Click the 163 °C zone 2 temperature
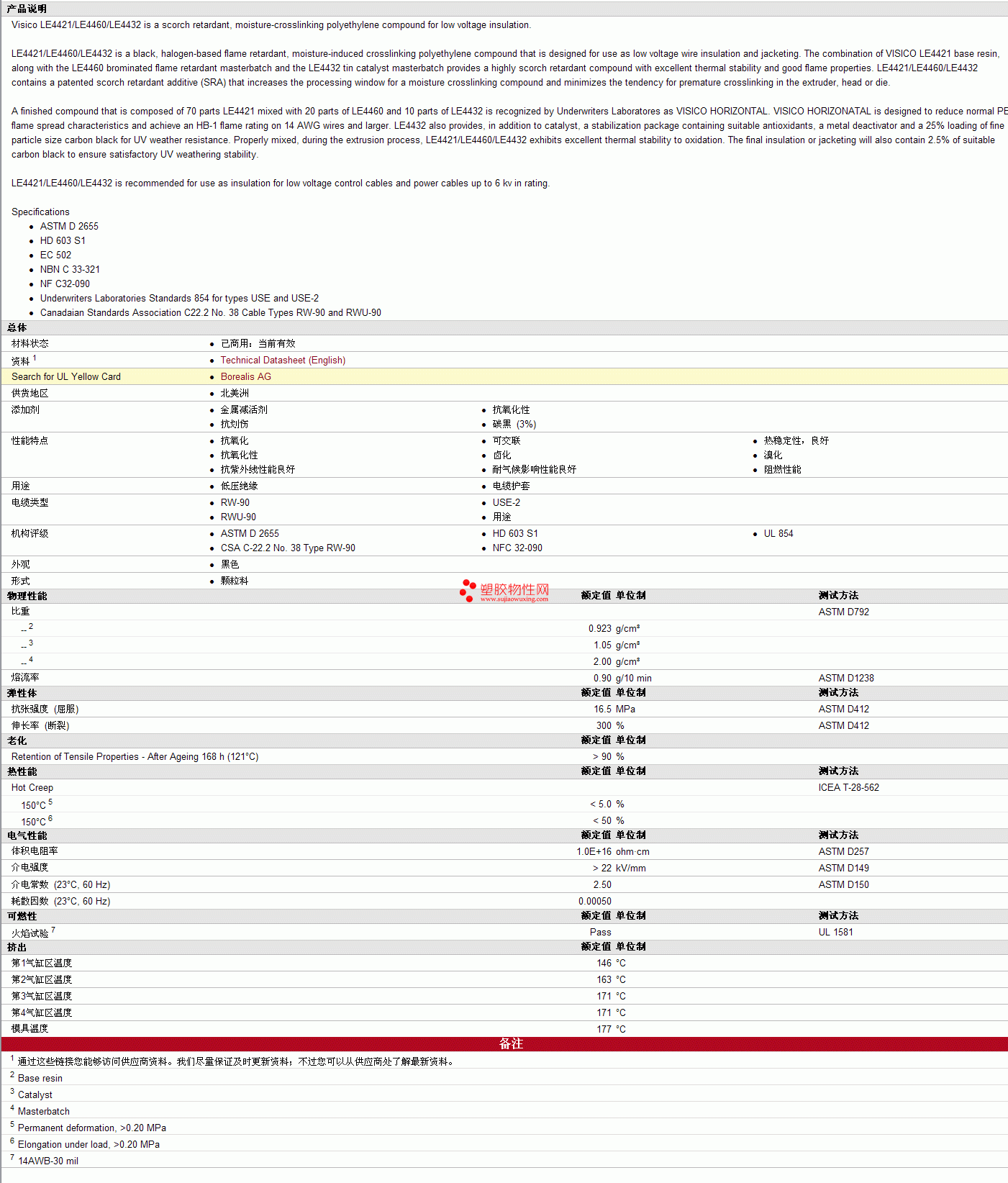 coord(611,980)
